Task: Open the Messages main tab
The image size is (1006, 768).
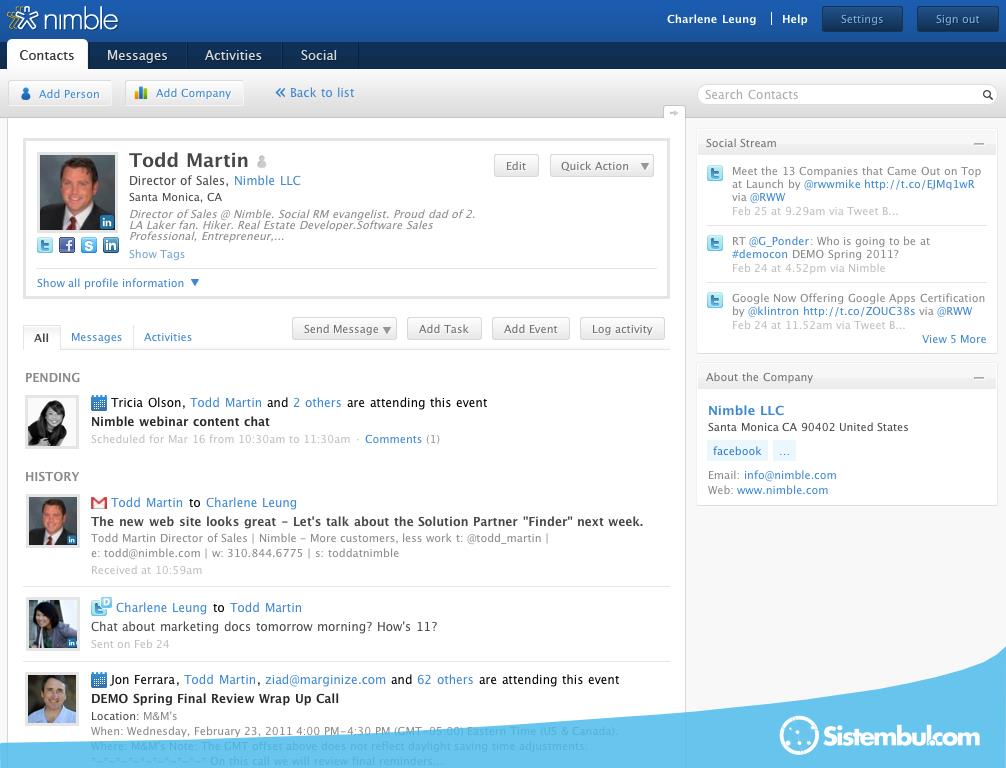Action: 137,55
